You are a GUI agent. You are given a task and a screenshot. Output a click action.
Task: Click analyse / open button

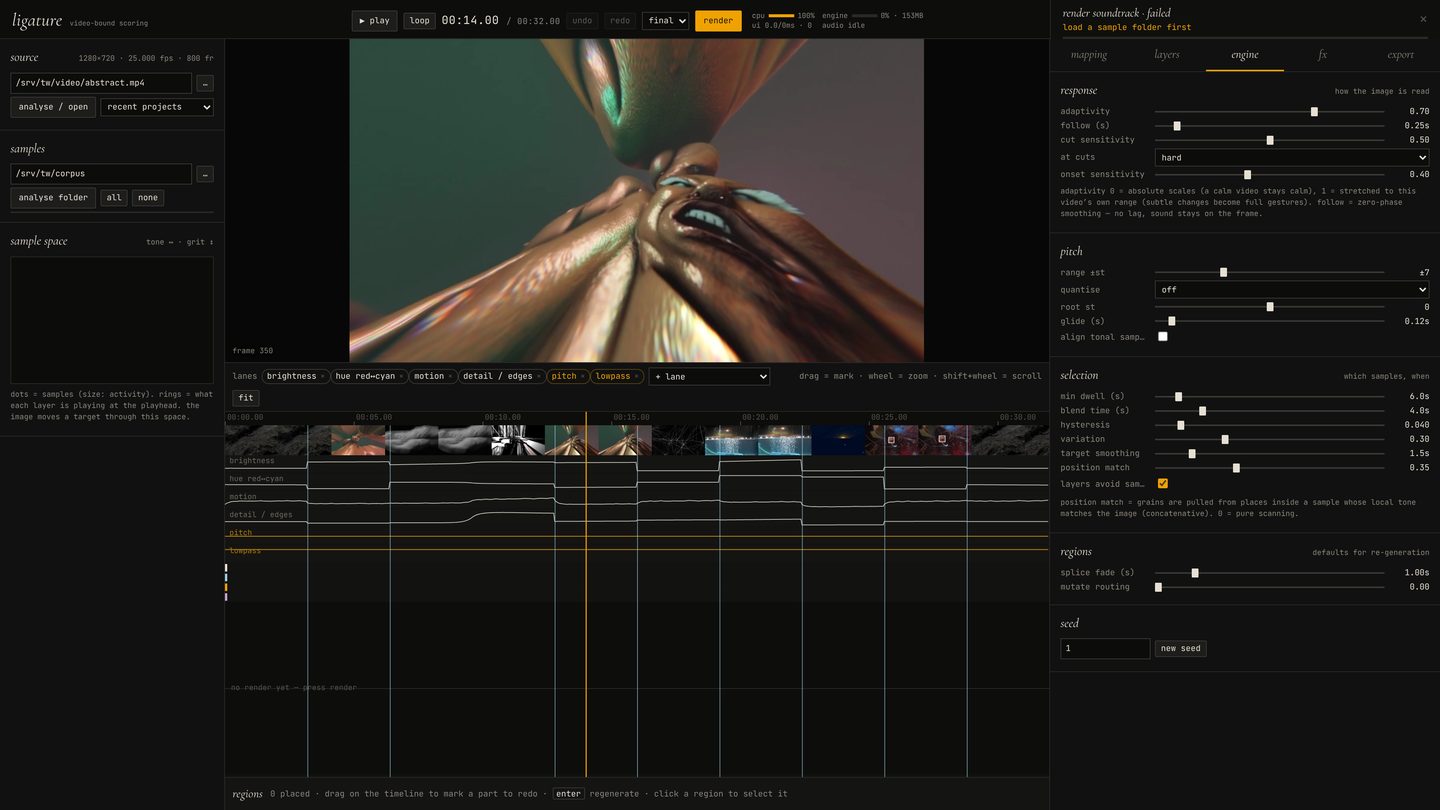point(53,107)
